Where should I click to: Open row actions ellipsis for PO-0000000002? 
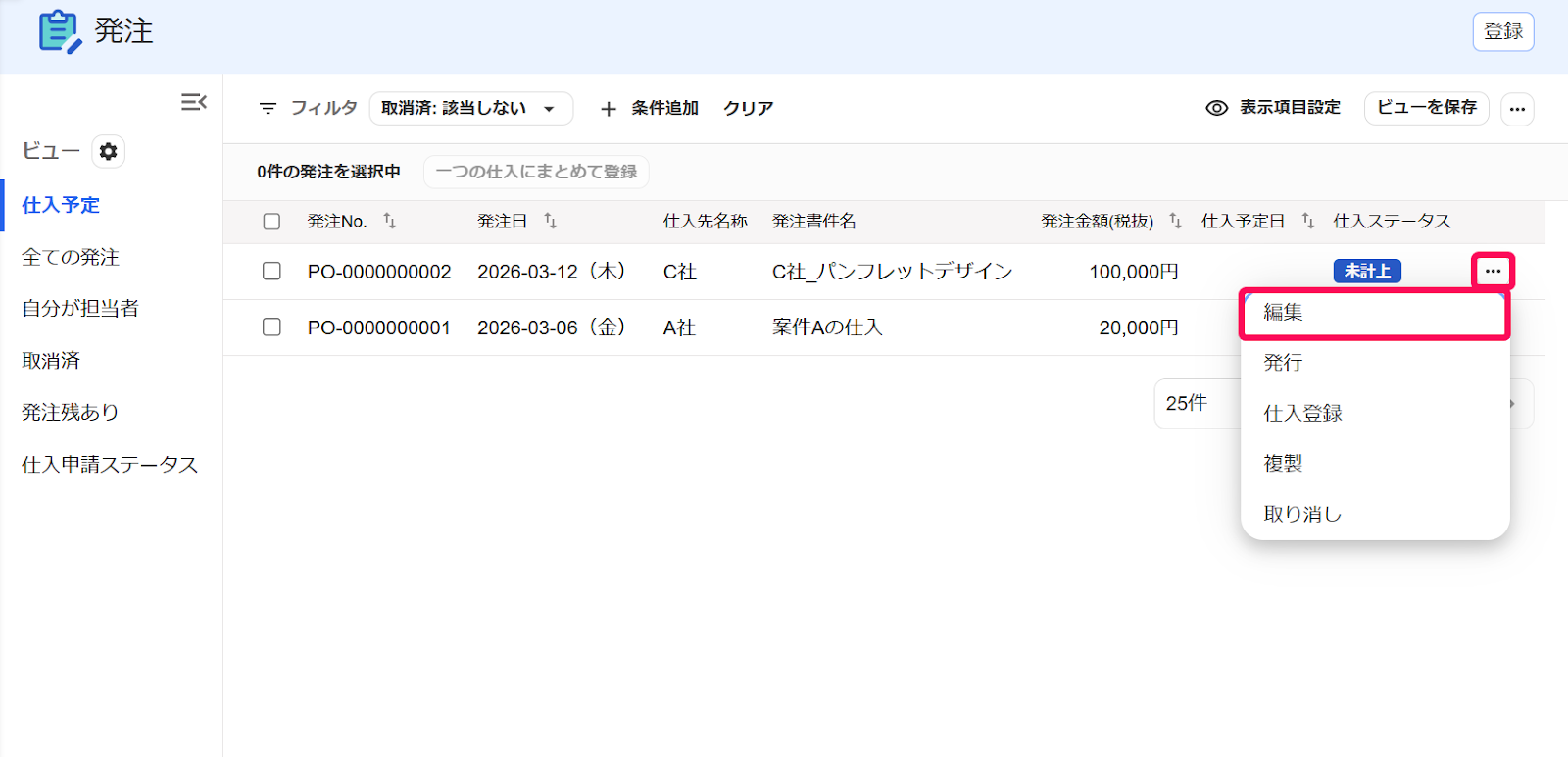click(1493, 271)
